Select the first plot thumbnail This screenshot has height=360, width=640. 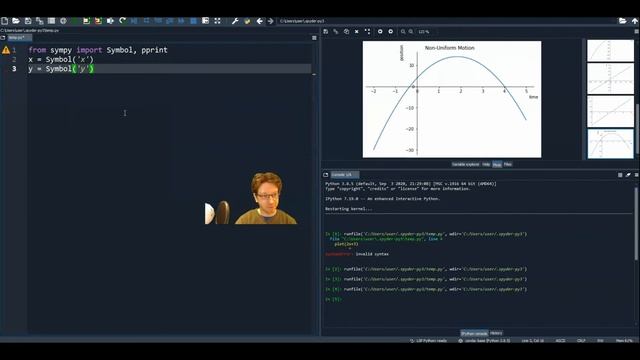click(x=610, y=51)
